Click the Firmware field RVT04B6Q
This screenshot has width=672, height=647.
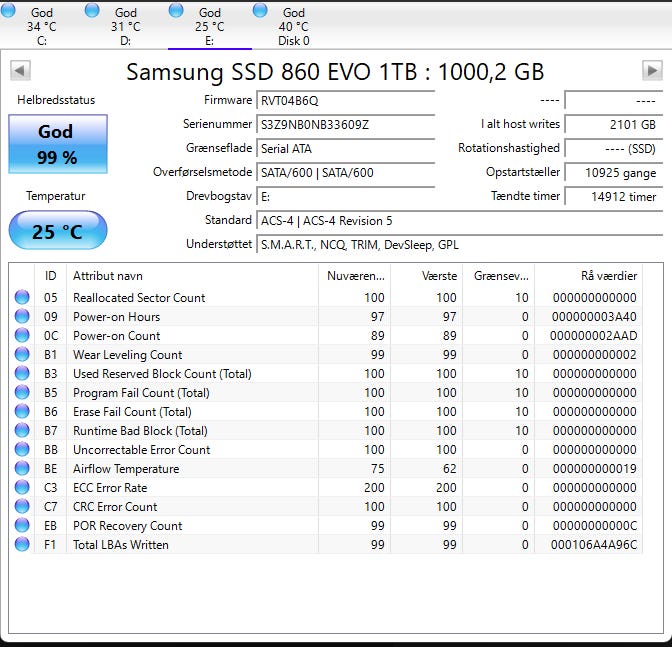(345, 101)
